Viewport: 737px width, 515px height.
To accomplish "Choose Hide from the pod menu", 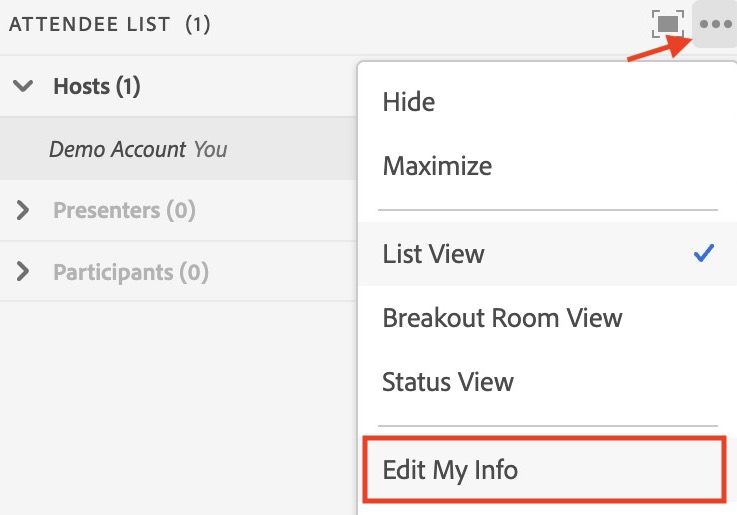I will [x=409, y=102].
